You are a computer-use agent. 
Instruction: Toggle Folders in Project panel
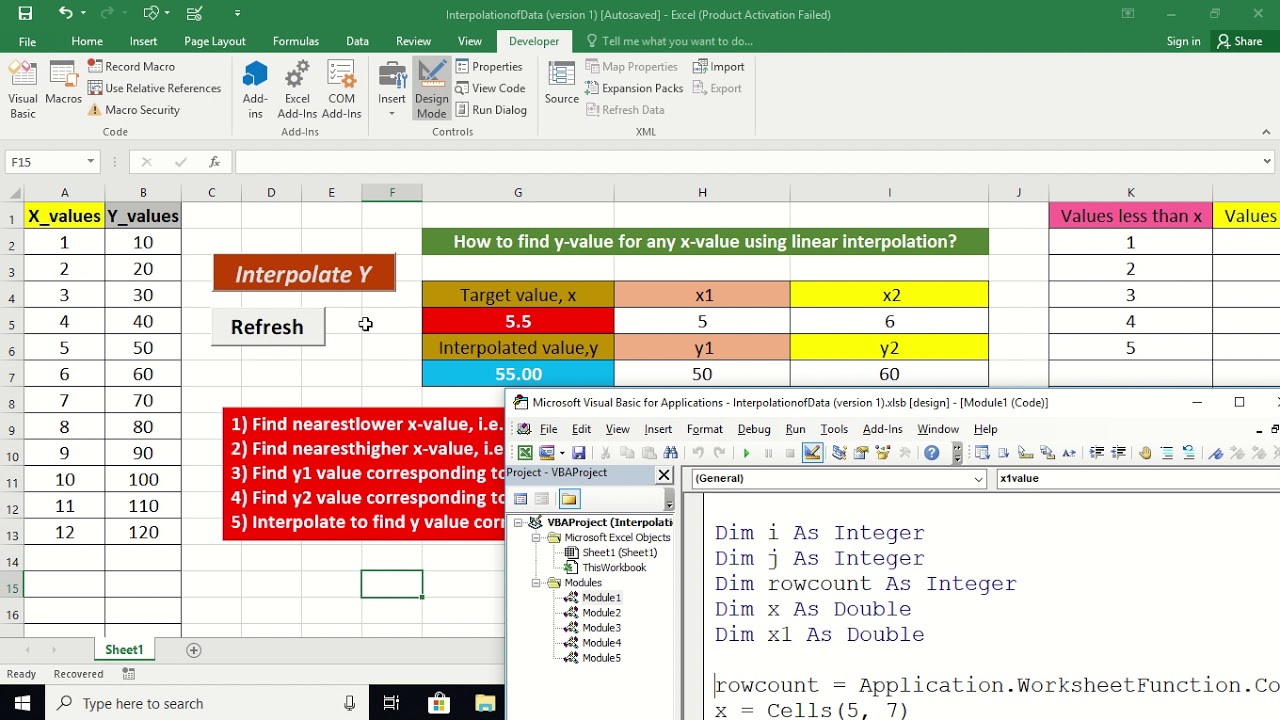pyautogui.click(x=569, y=499)
